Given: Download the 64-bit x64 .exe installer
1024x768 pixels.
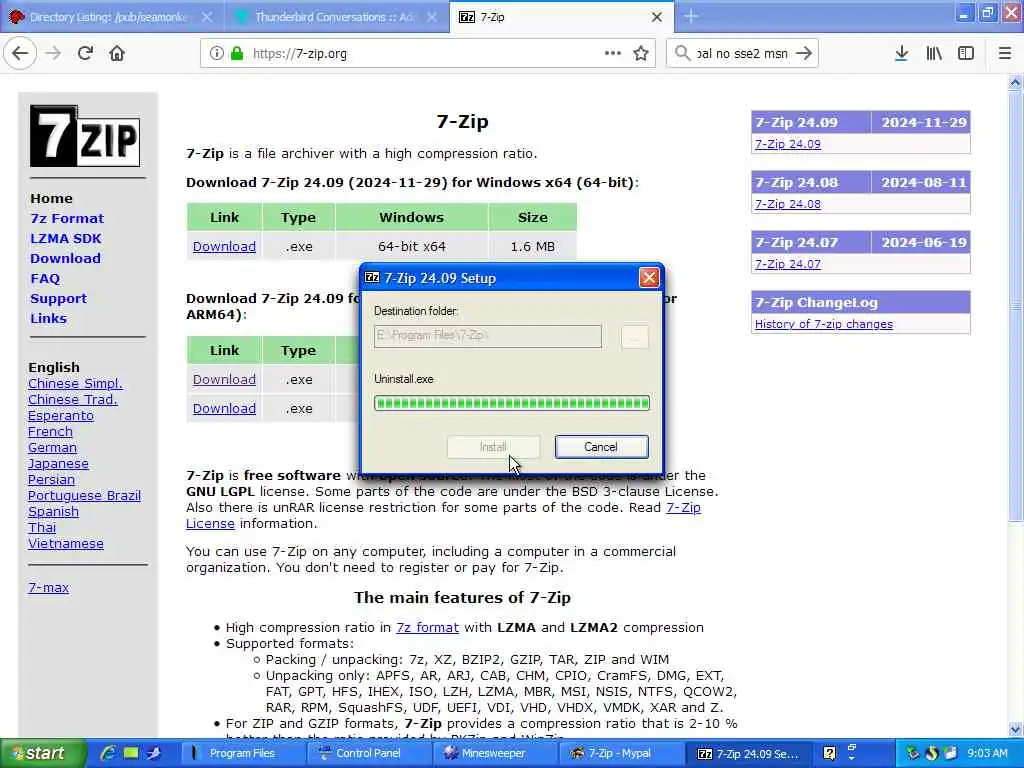Looking at the screenshot, I should pos(224,247).
